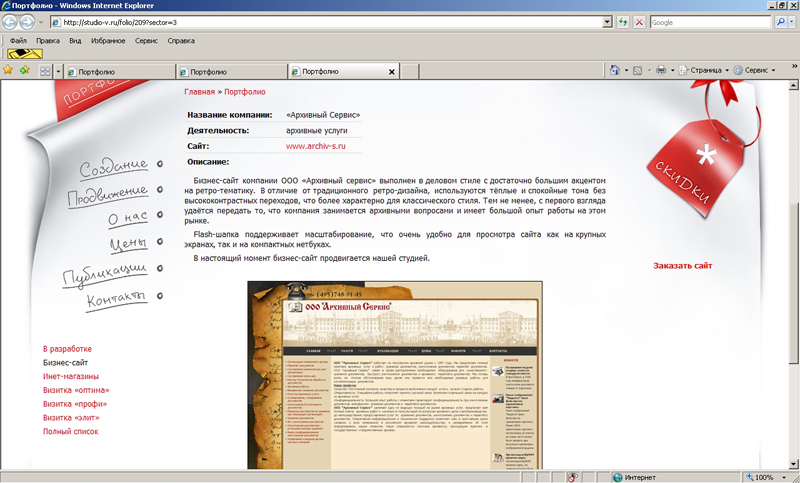Click the Публикации handwritten menu item
Screen dimensions: 800x483
[x=105, y=275]
